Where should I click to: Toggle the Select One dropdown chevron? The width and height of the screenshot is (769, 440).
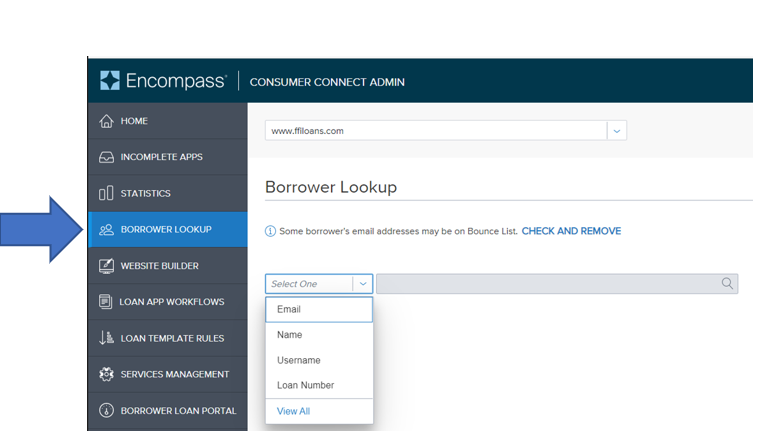tap(363, 284)
